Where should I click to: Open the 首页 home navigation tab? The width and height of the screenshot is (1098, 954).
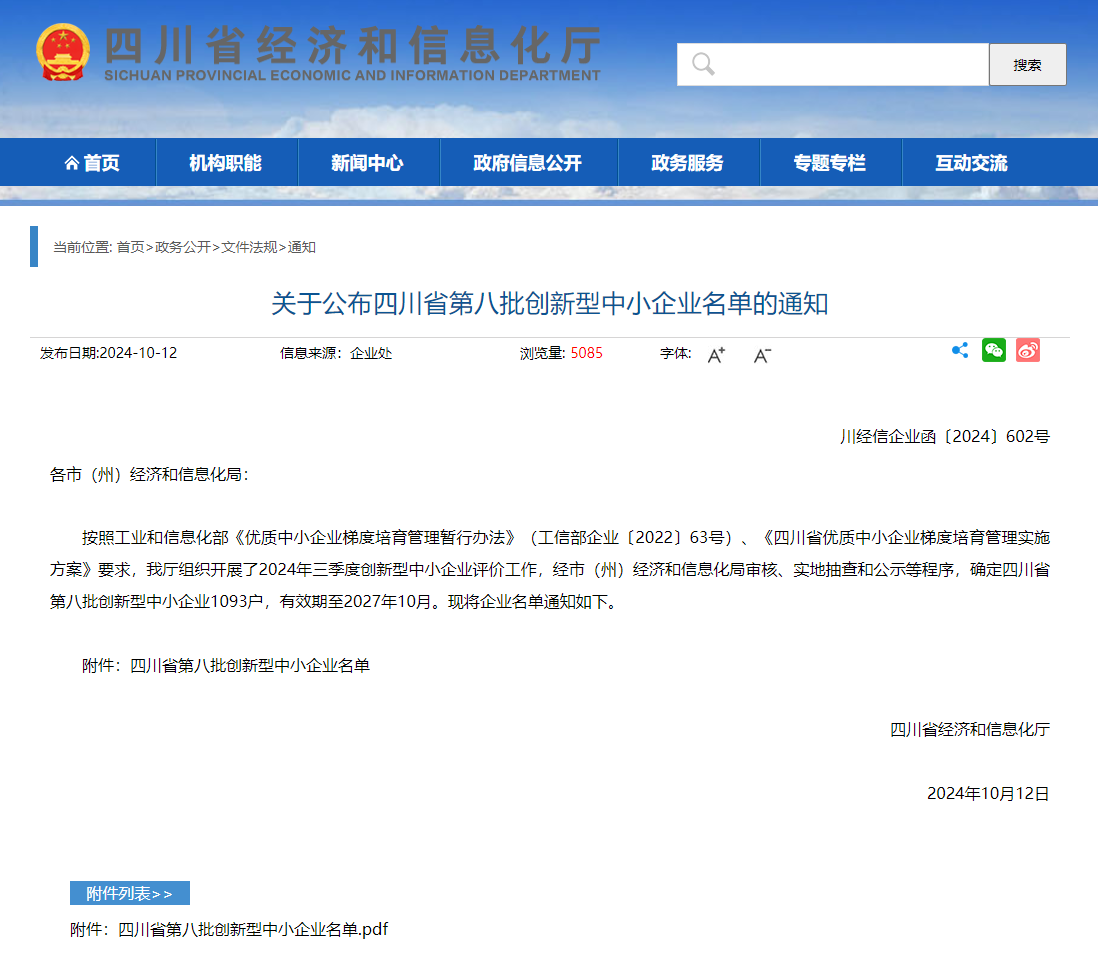(92, 163)
